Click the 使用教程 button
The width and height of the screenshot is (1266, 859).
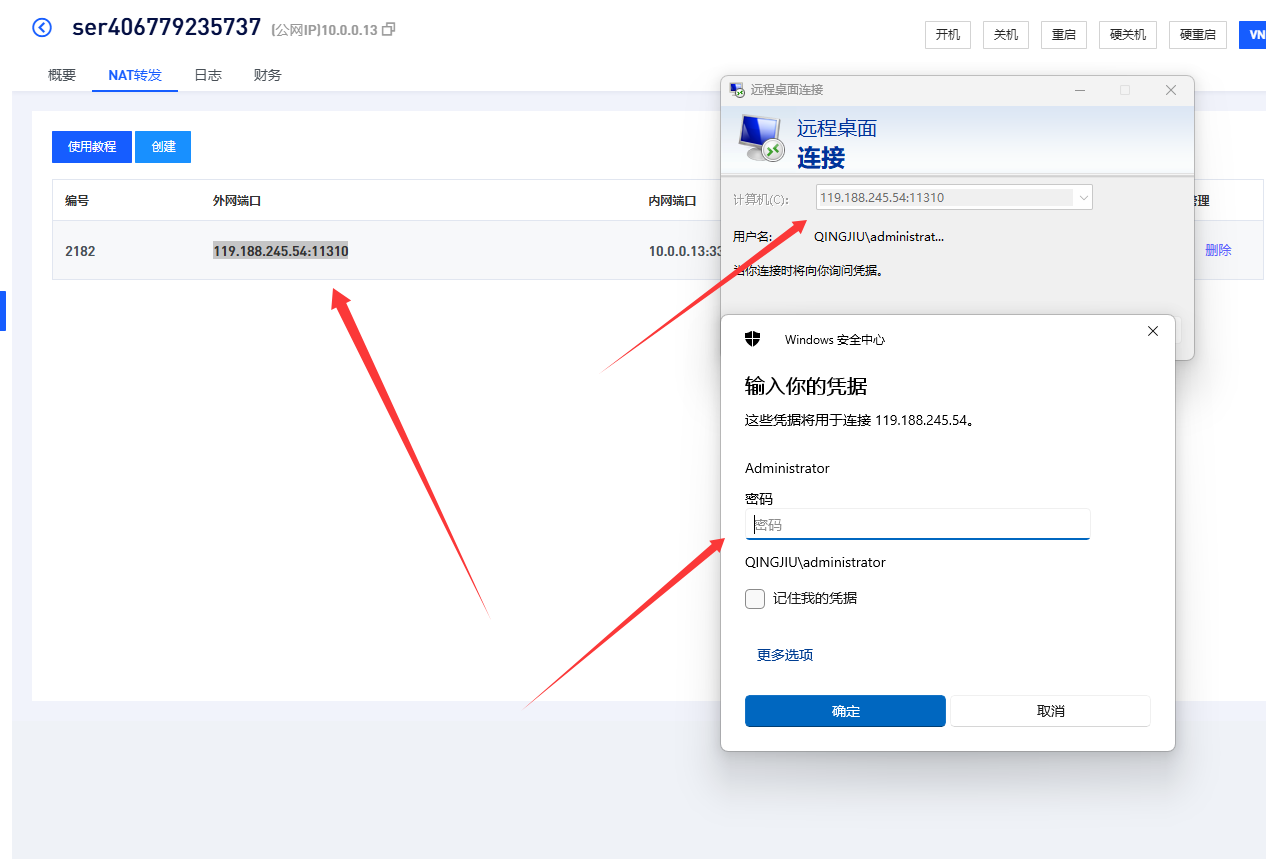[92, 147]
